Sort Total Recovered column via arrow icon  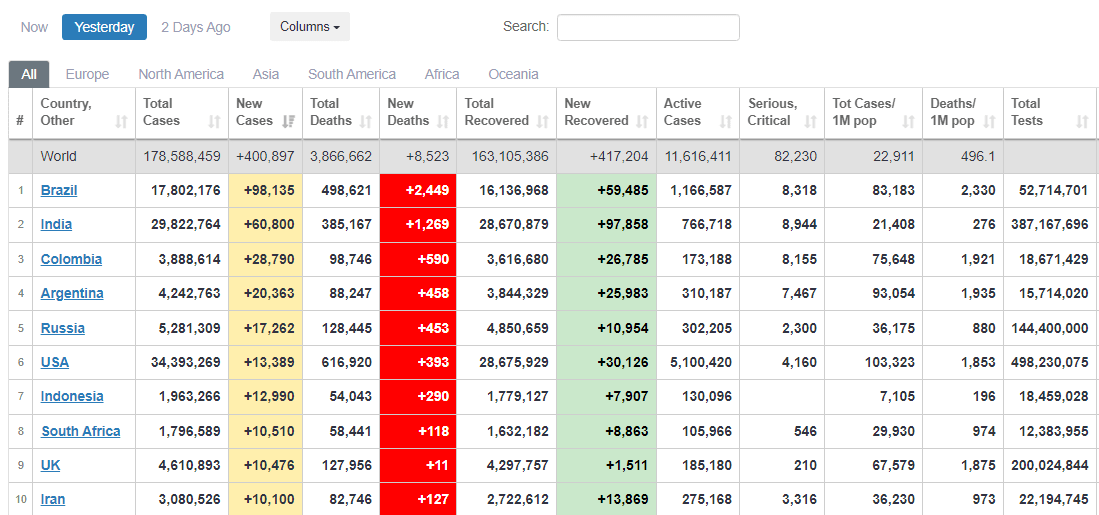point(543,121)
